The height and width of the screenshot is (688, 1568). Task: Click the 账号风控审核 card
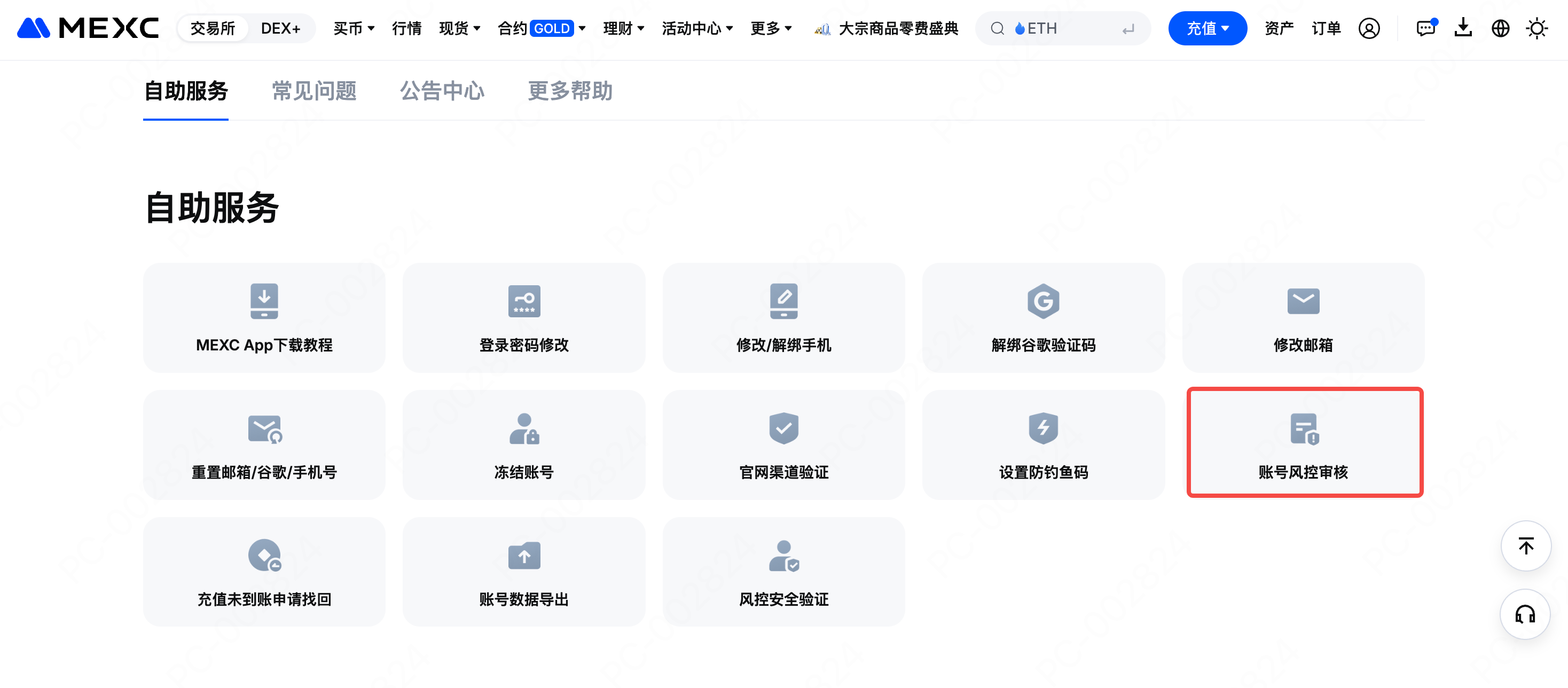tap(1304, 443)
